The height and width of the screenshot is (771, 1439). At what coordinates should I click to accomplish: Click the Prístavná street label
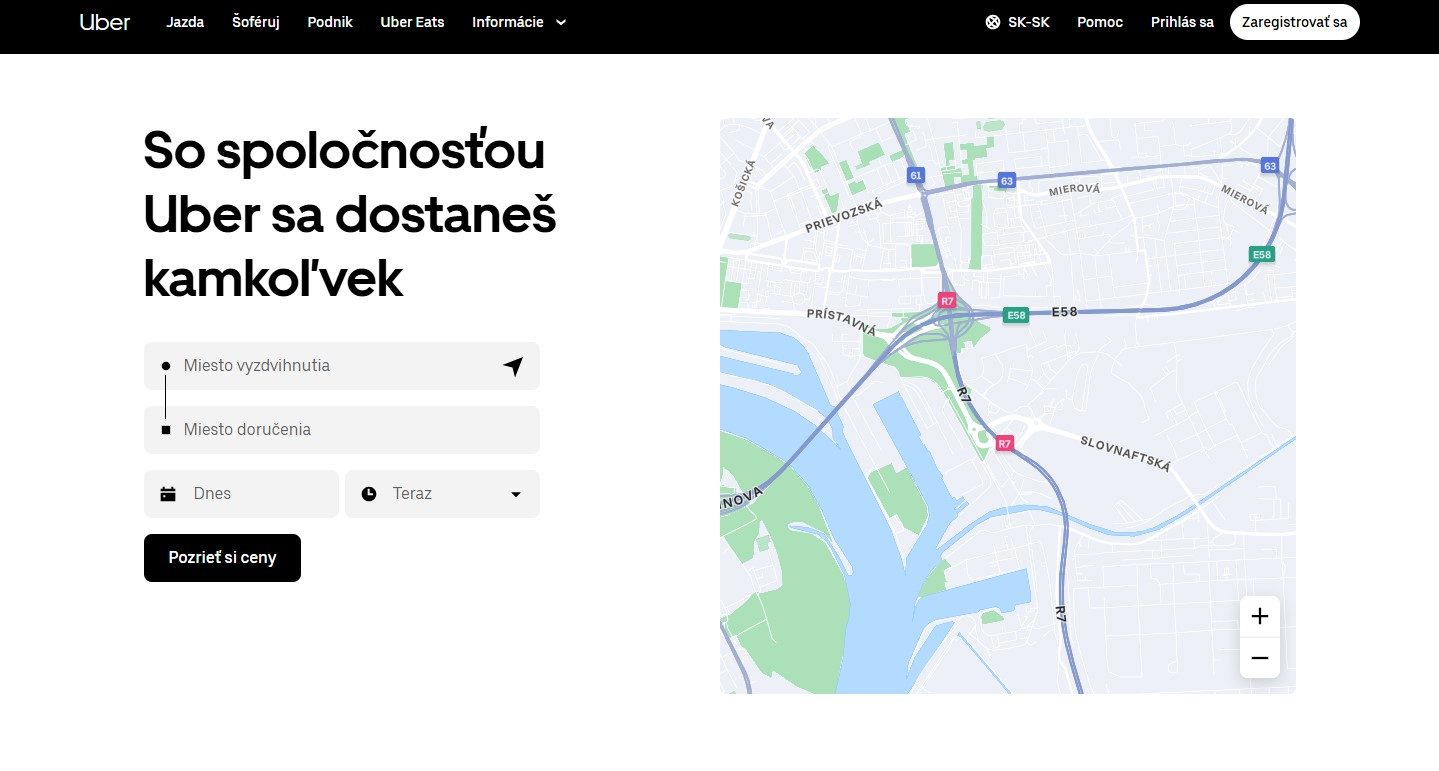842,321
